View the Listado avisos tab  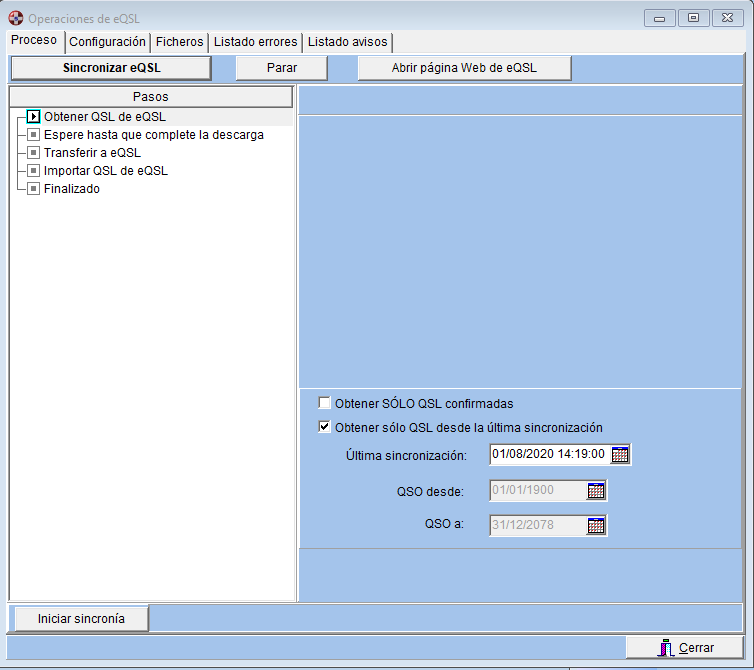click(x=347, y=42)
